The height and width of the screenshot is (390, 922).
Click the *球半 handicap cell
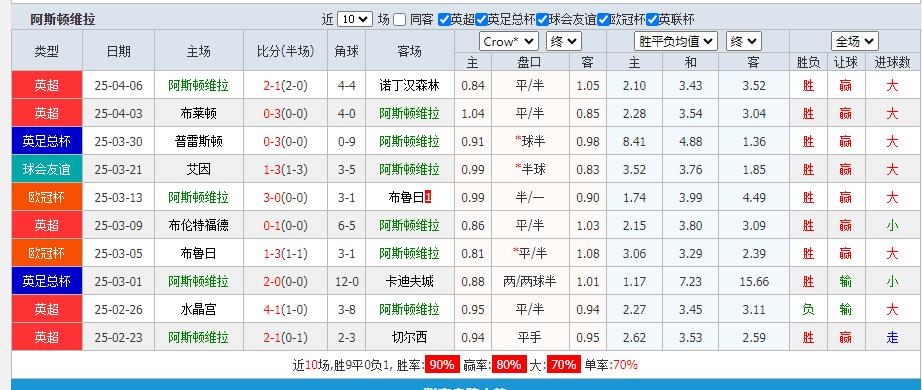pos(529,141)
